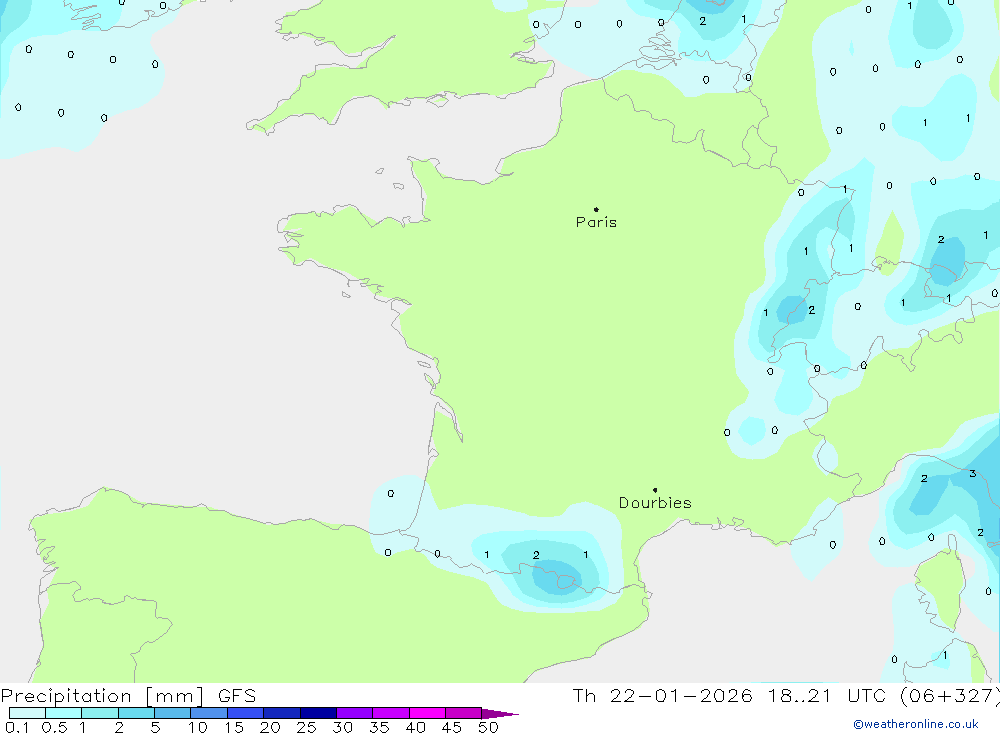Select the Dourbies location dot marker
Image resolution: width=1000 pixels, height=733 pixels.
[655, 490]
